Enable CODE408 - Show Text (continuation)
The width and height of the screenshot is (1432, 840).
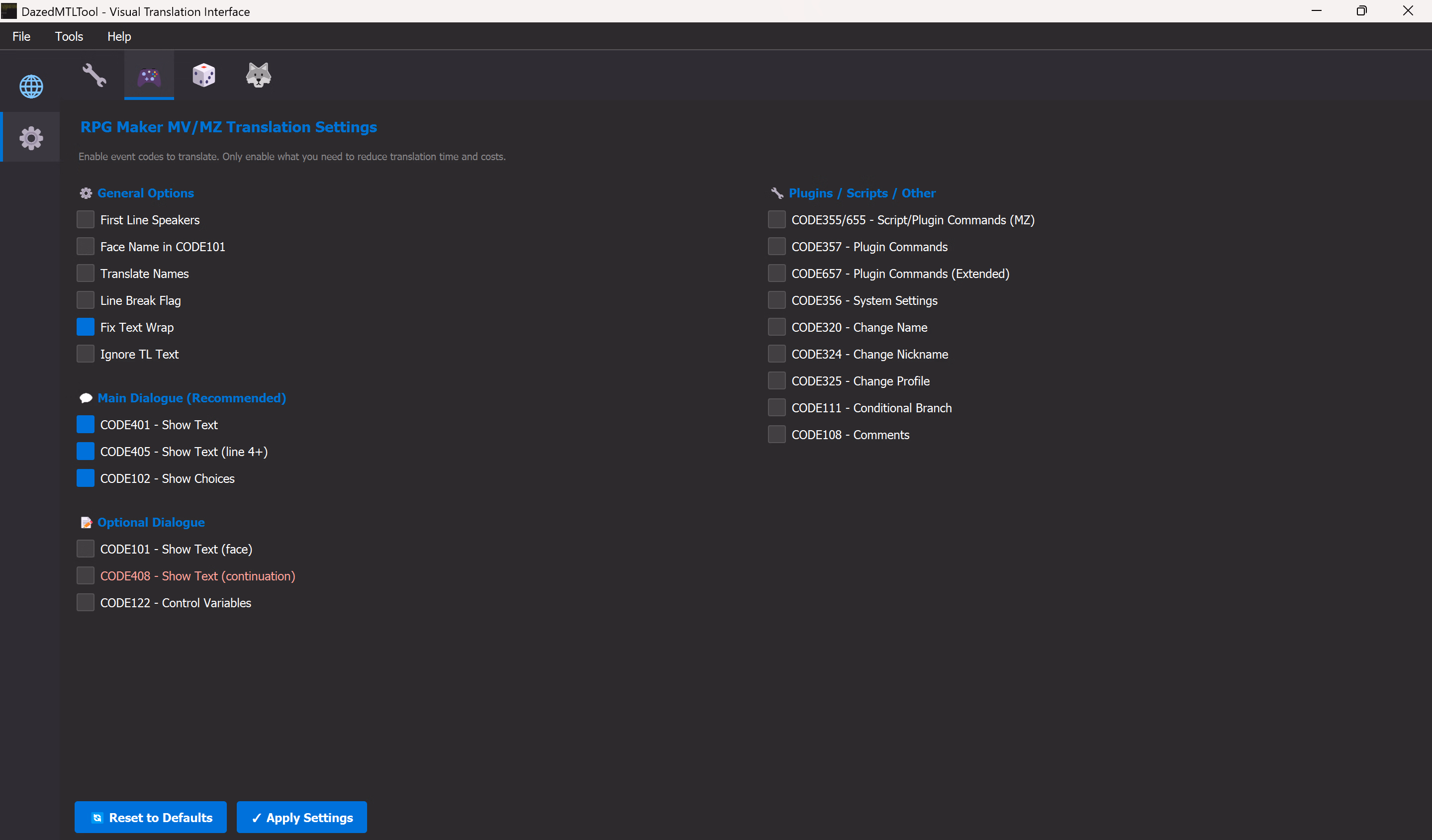pyautogui.click(x=85, y=576)
